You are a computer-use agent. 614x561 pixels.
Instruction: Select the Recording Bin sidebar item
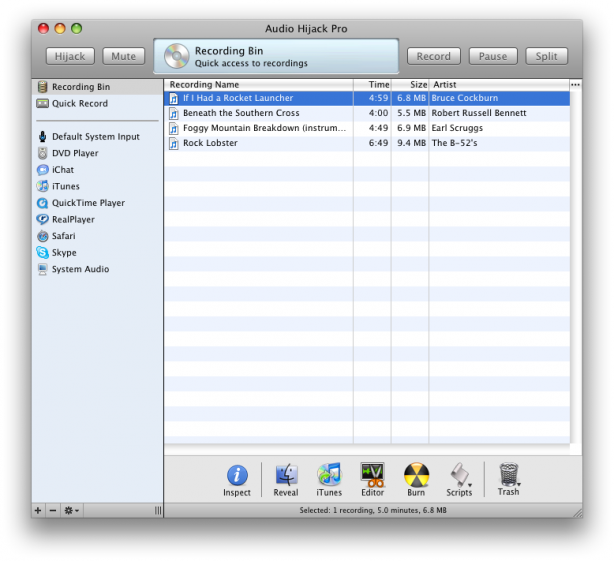(x=97, y=87)
